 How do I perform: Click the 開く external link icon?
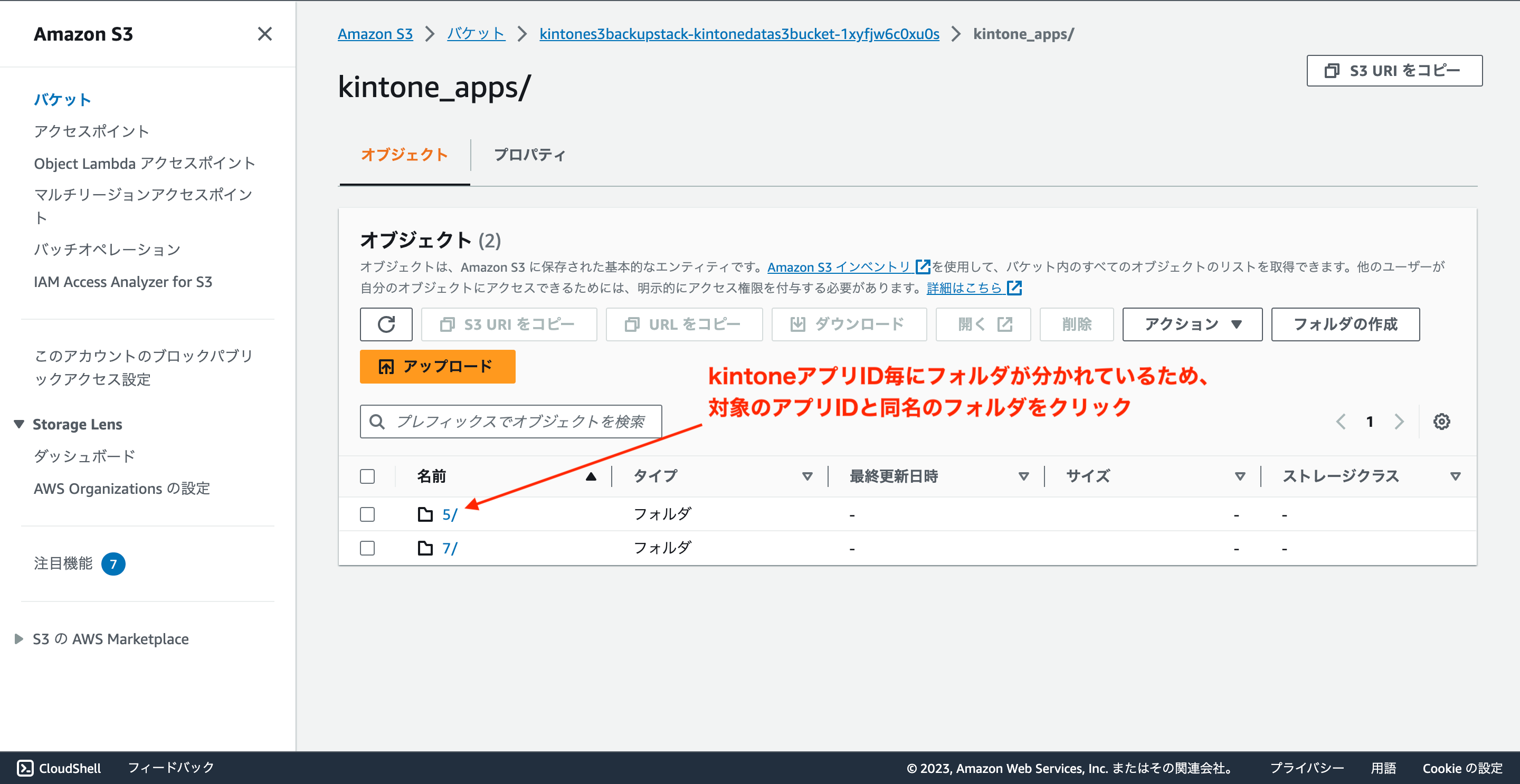(x=1004, y=324)
